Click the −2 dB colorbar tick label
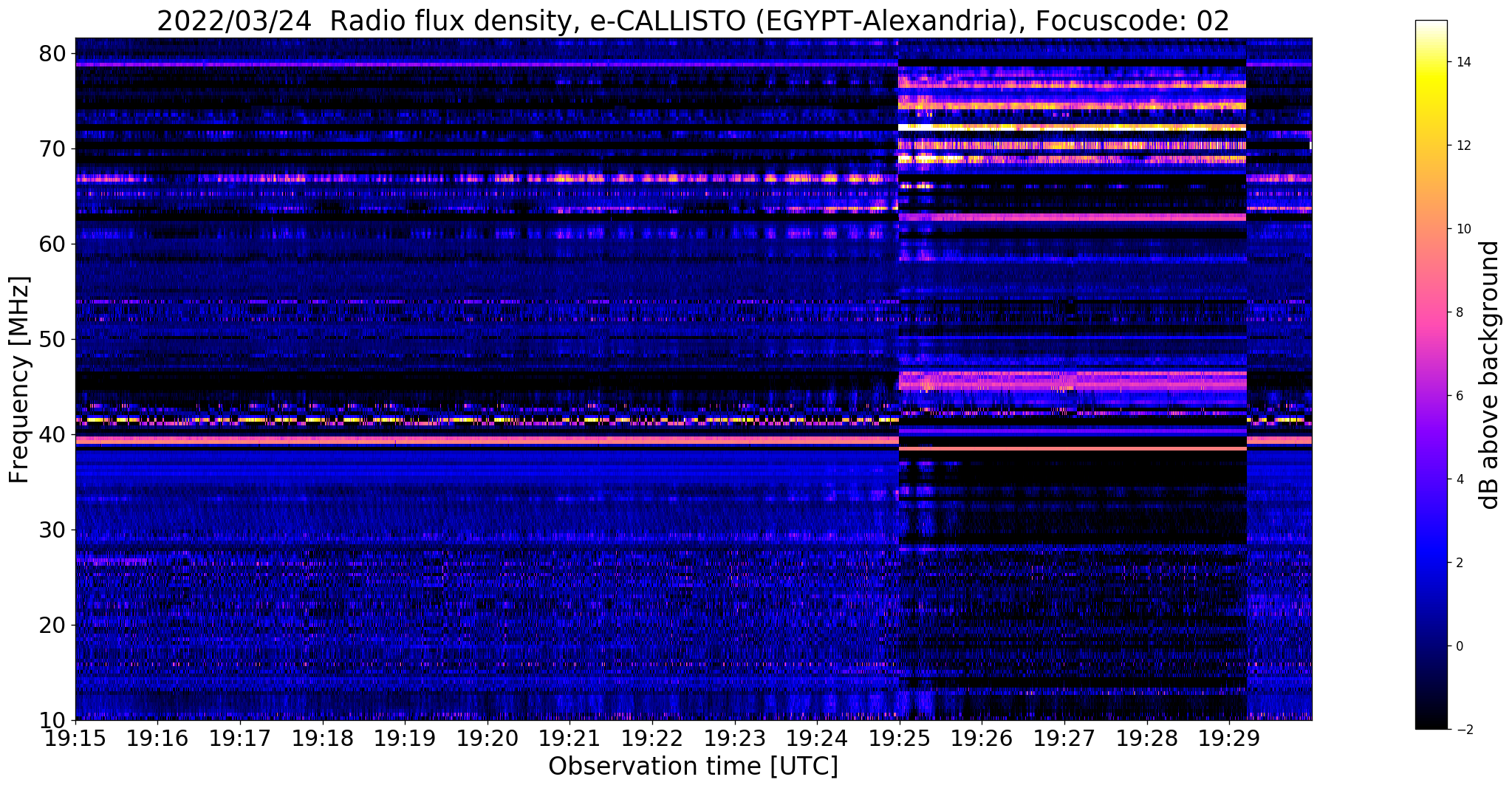The width and height of the screenshot is (1512, 788). pos(1463,730)
